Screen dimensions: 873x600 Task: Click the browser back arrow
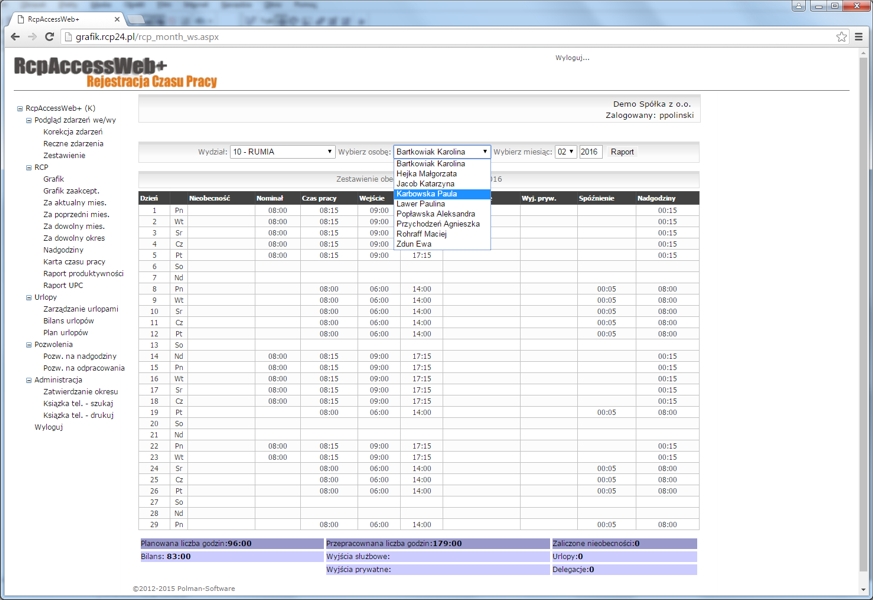pyautogui.click(x=14, y=37)
